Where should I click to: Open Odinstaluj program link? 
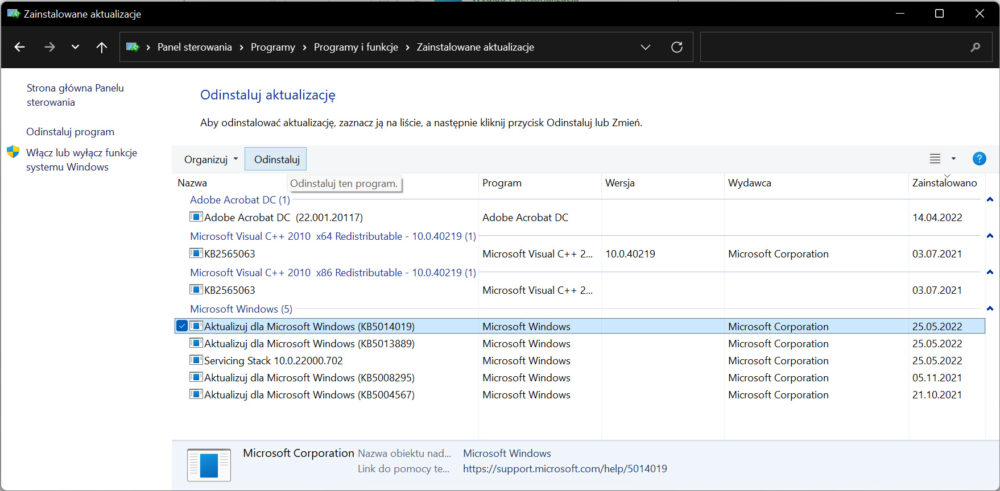70,132
